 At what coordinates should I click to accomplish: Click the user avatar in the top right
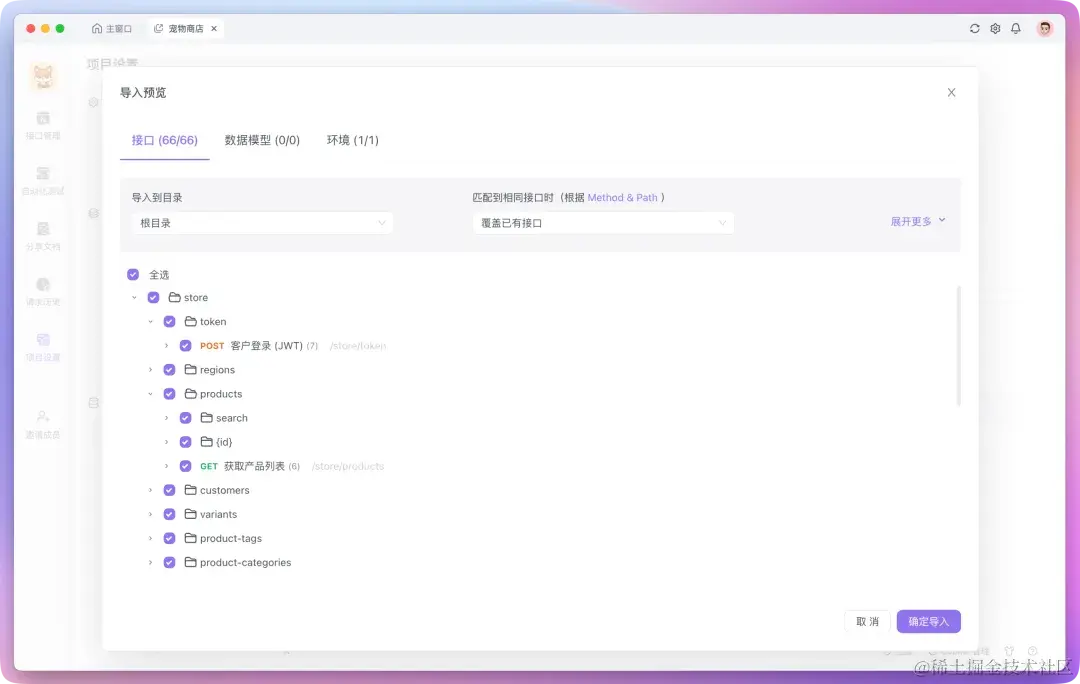(1044, 28)
